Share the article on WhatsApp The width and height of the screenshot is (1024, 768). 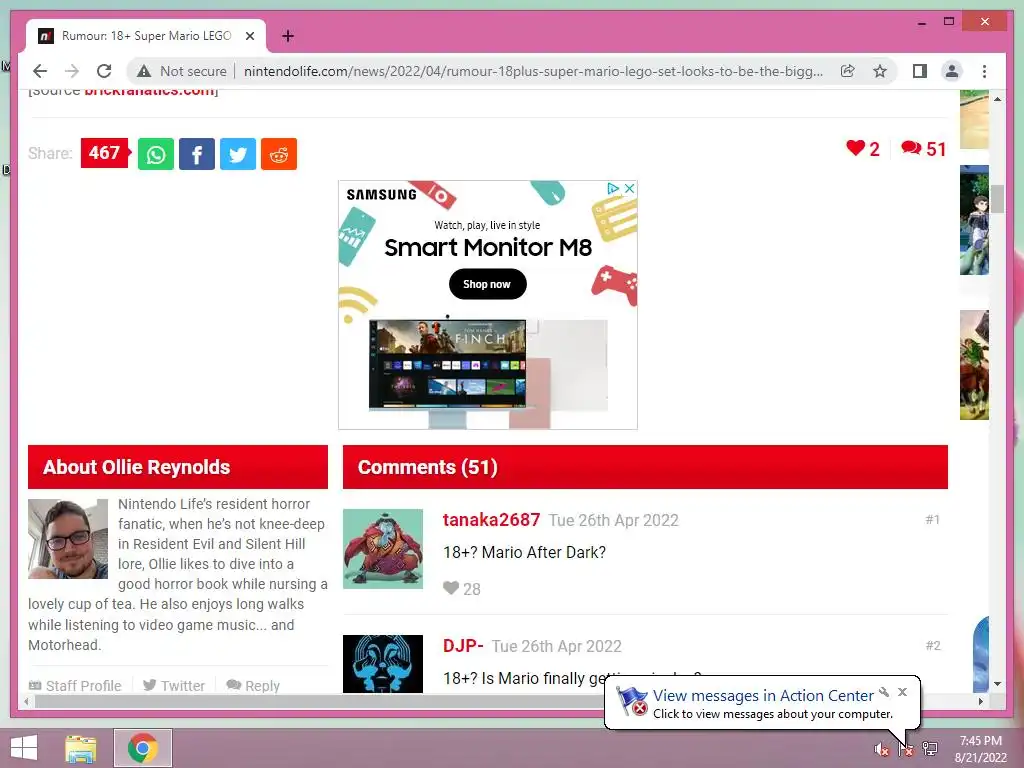[155, 154]
